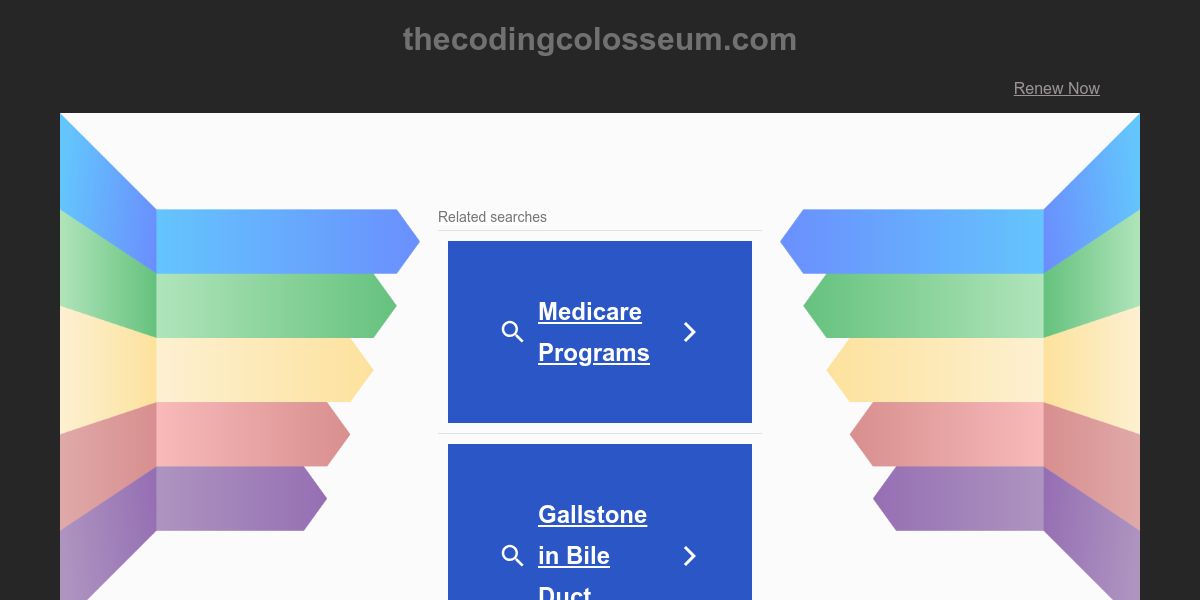Image resolution: width=1200 pixels, height=600 pixels.
Task: Click the search icon beside Gallstone in Bile Duct
Action: pos(512,556)
